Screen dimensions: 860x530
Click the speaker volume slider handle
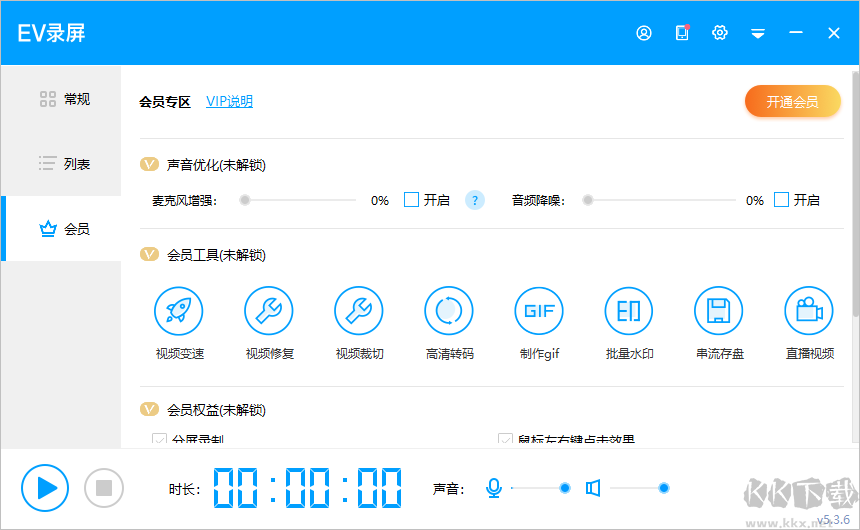pos(664,488)
